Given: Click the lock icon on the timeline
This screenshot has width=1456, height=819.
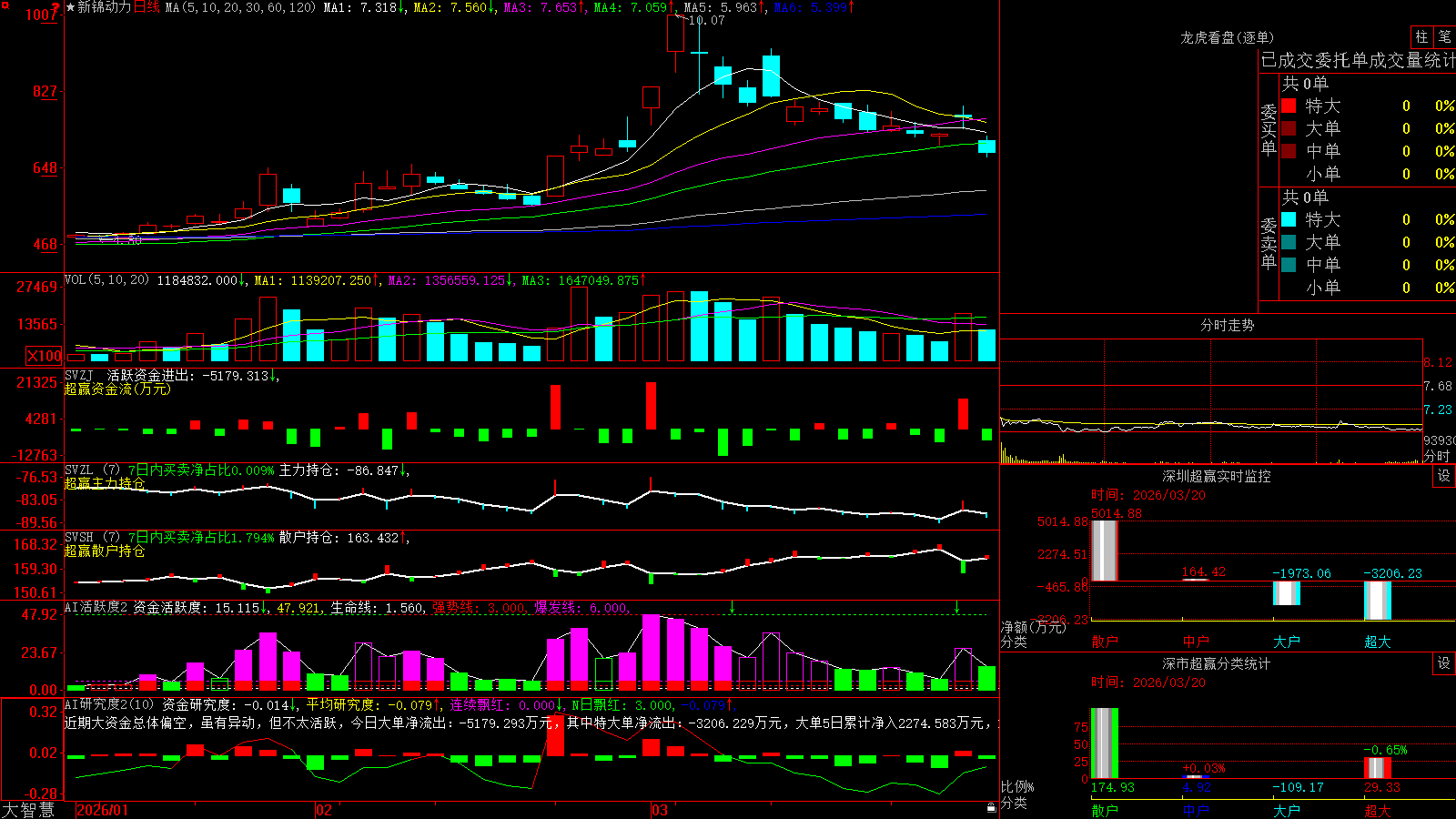Looking at the screenshot, I should (x=991, y=808).
